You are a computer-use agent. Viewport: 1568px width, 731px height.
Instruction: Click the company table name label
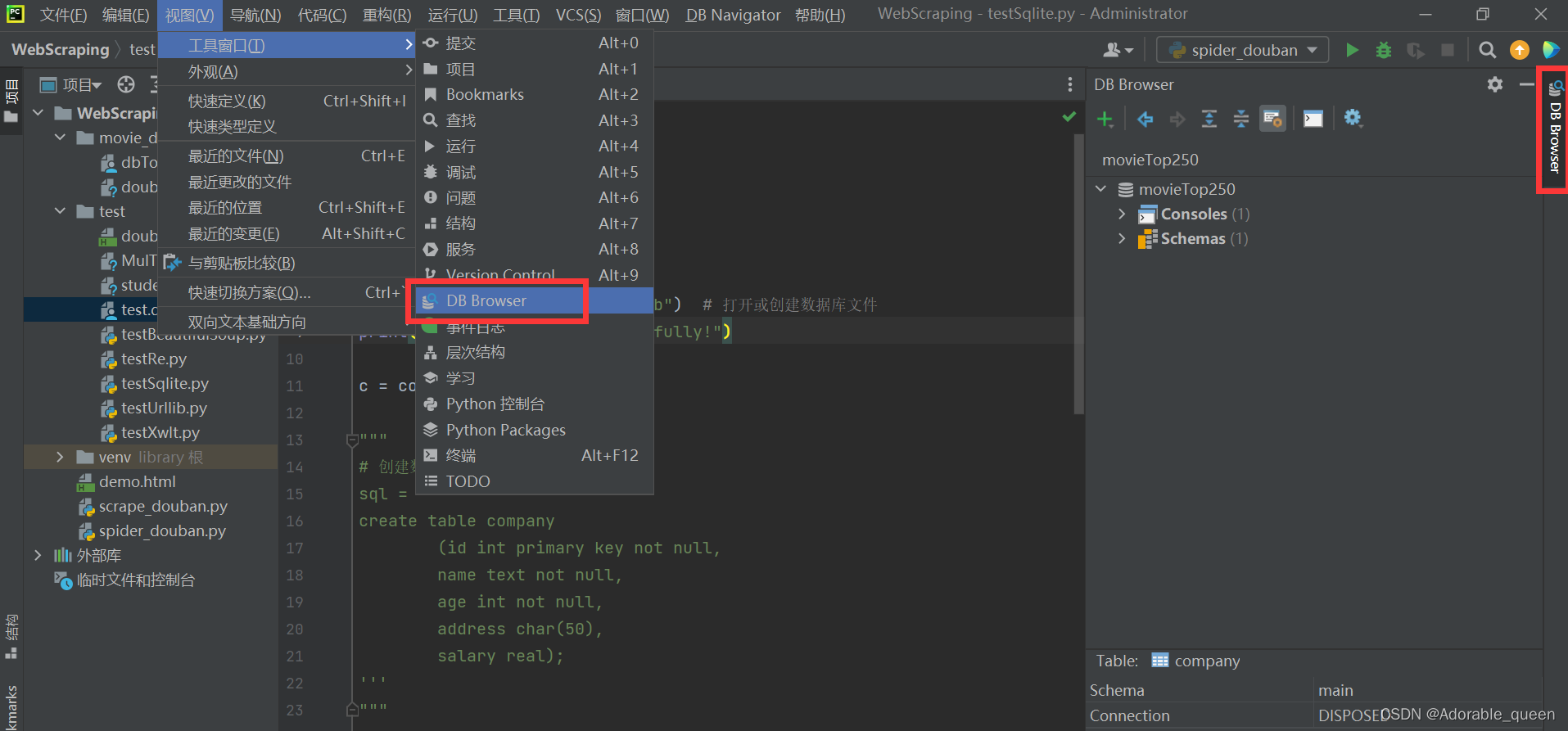click(x=1207, y=661)
